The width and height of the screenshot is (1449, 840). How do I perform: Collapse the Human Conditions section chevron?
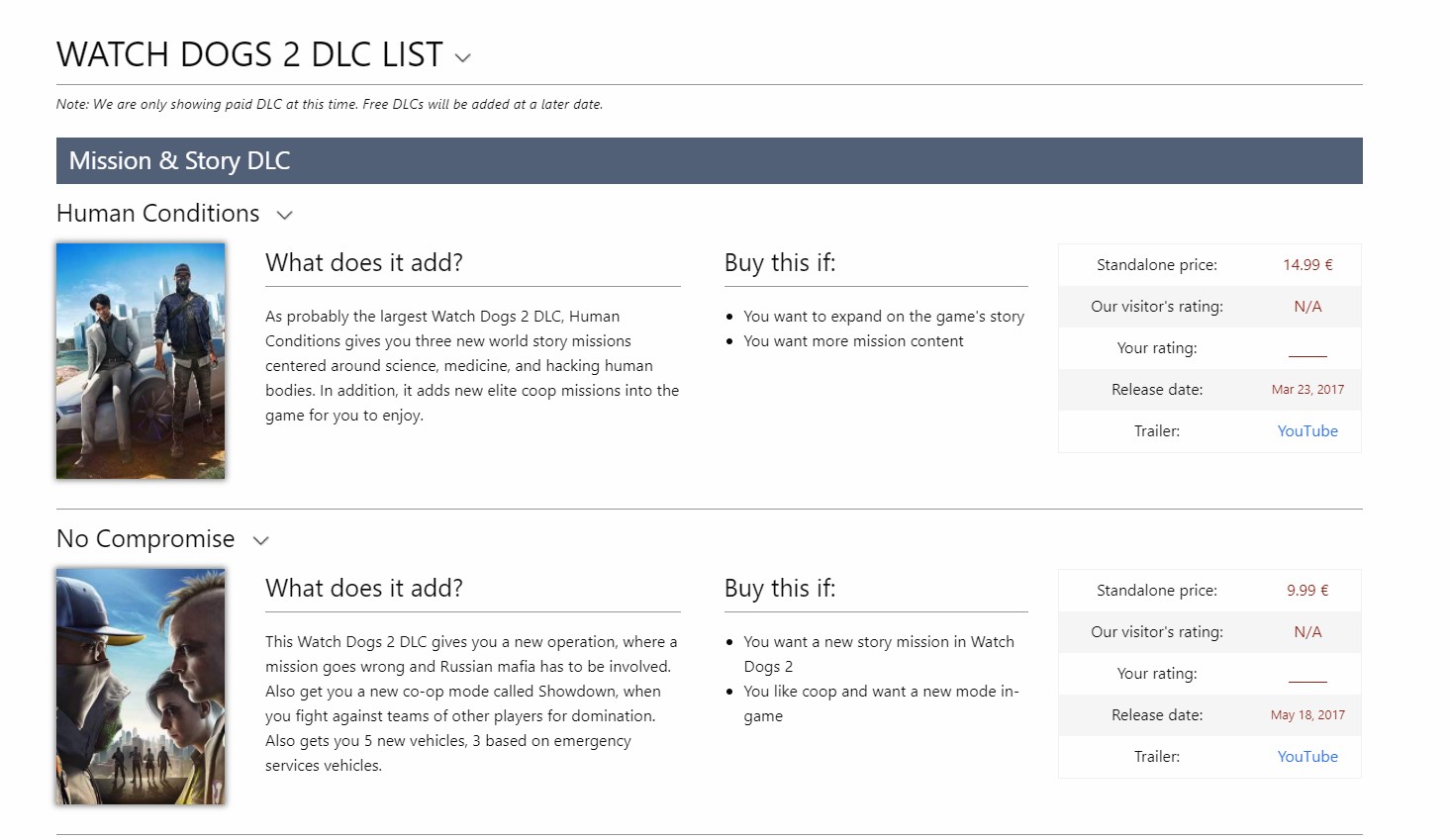coord(285,215)
